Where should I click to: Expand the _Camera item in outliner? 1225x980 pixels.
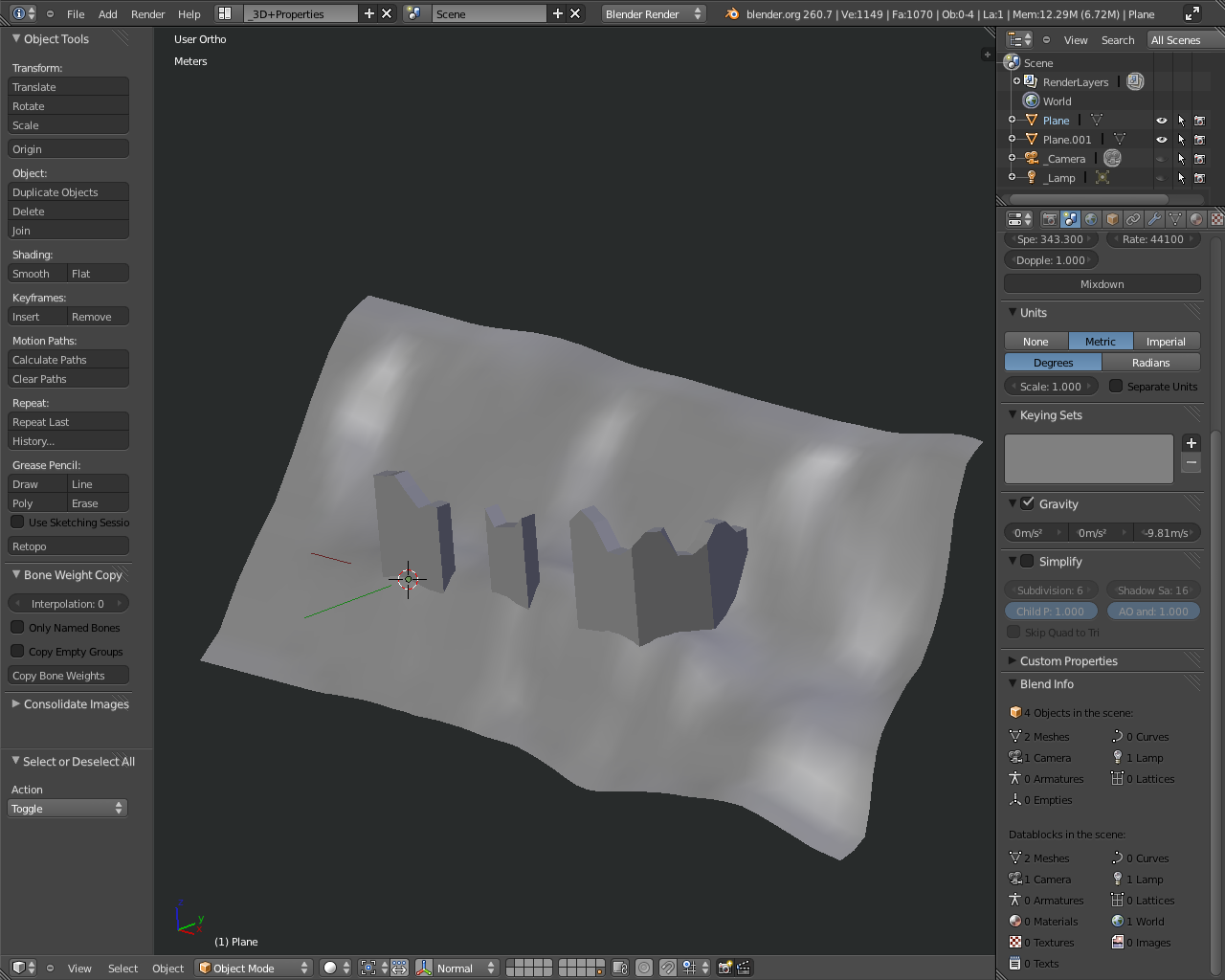click(x=1012, y=158)
